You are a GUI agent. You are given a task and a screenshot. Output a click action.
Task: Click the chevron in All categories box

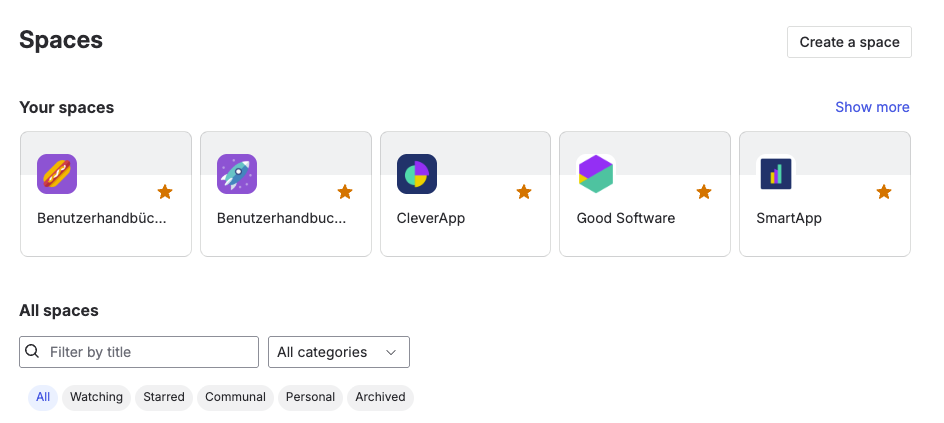tap(391, 352)
